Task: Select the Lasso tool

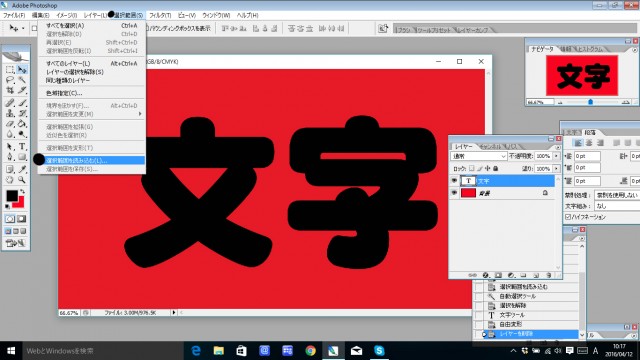Action: [x=10, y=80]
